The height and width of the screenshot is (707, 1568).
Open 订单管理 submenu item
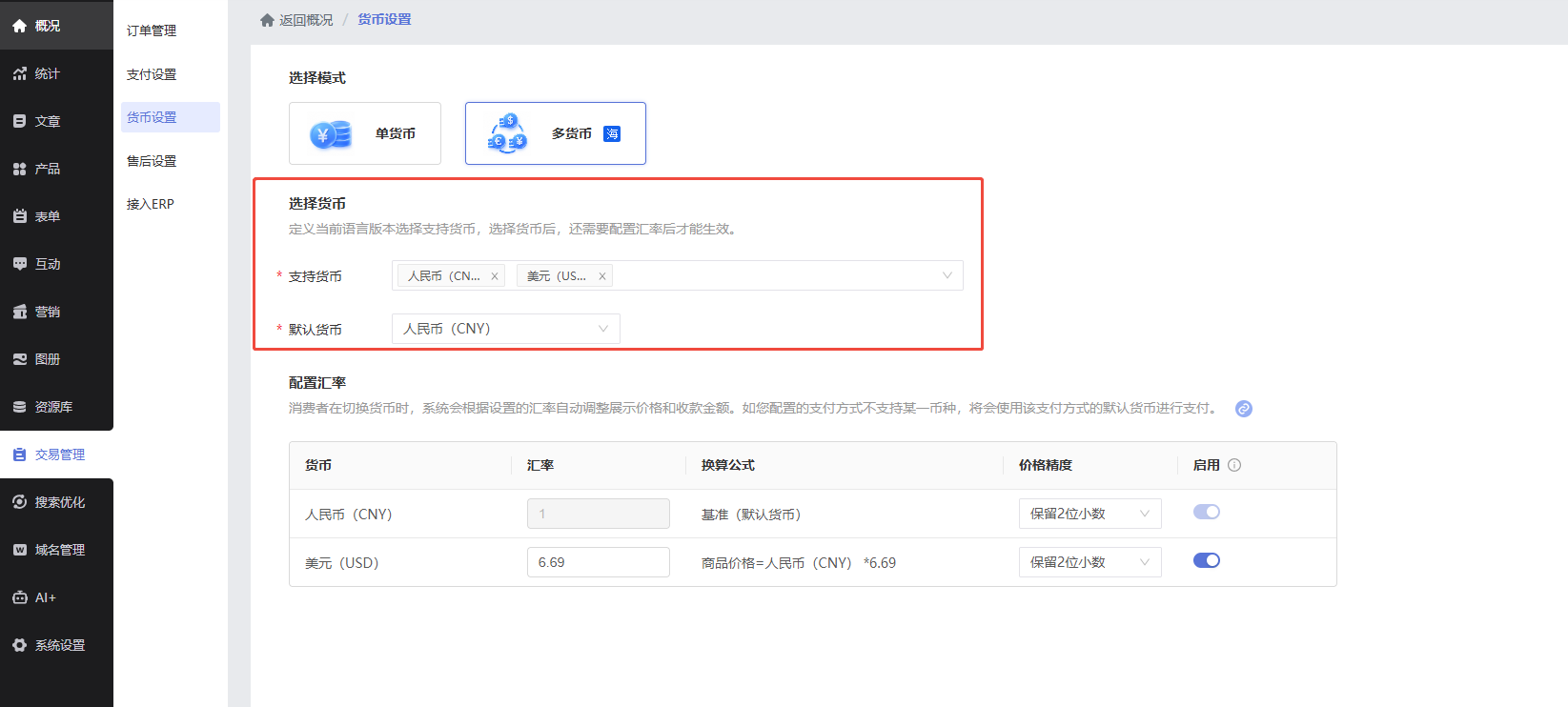click(152, 30)
